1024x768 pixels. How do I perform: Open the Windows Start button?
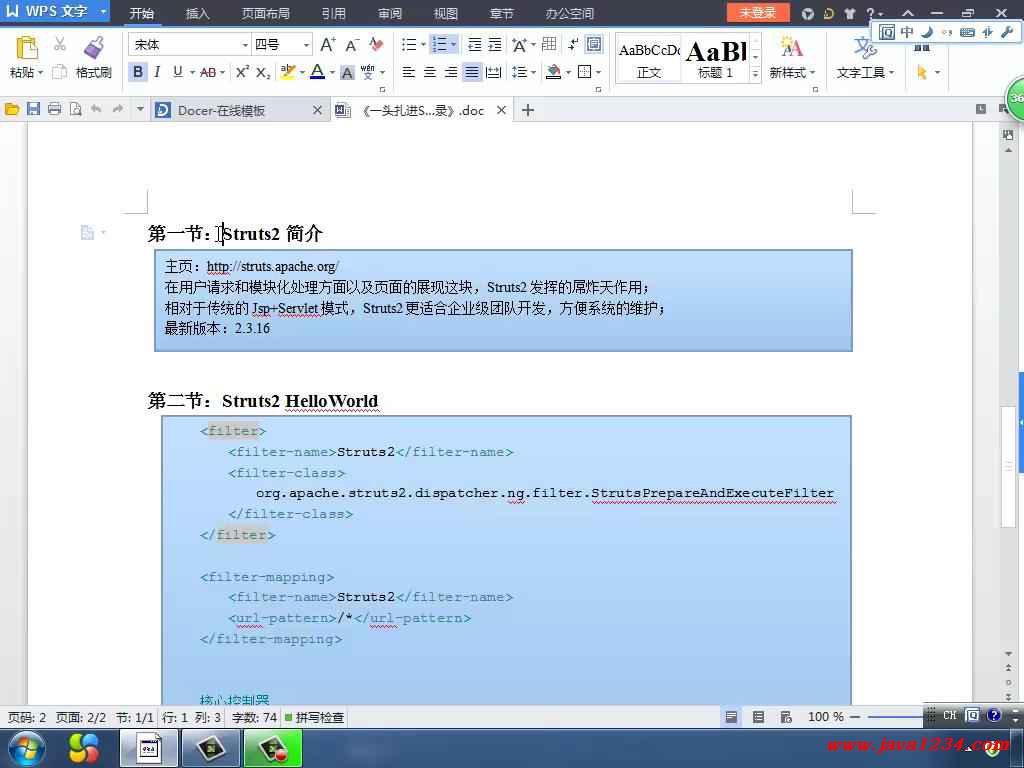[x=26, y=748]
